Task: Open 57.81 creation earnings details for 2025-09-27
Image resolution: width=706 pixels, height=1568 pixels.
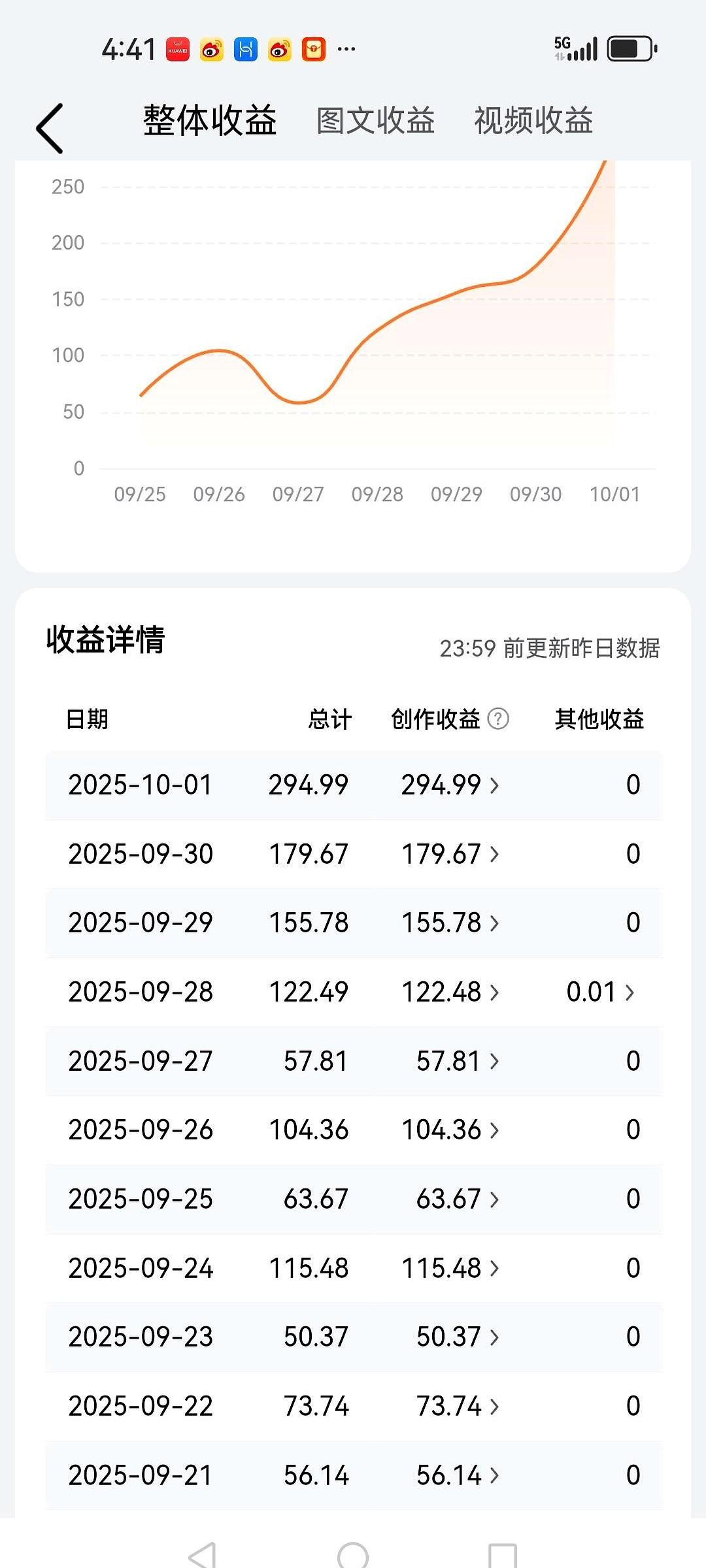Action: [x=457, y=1061]
